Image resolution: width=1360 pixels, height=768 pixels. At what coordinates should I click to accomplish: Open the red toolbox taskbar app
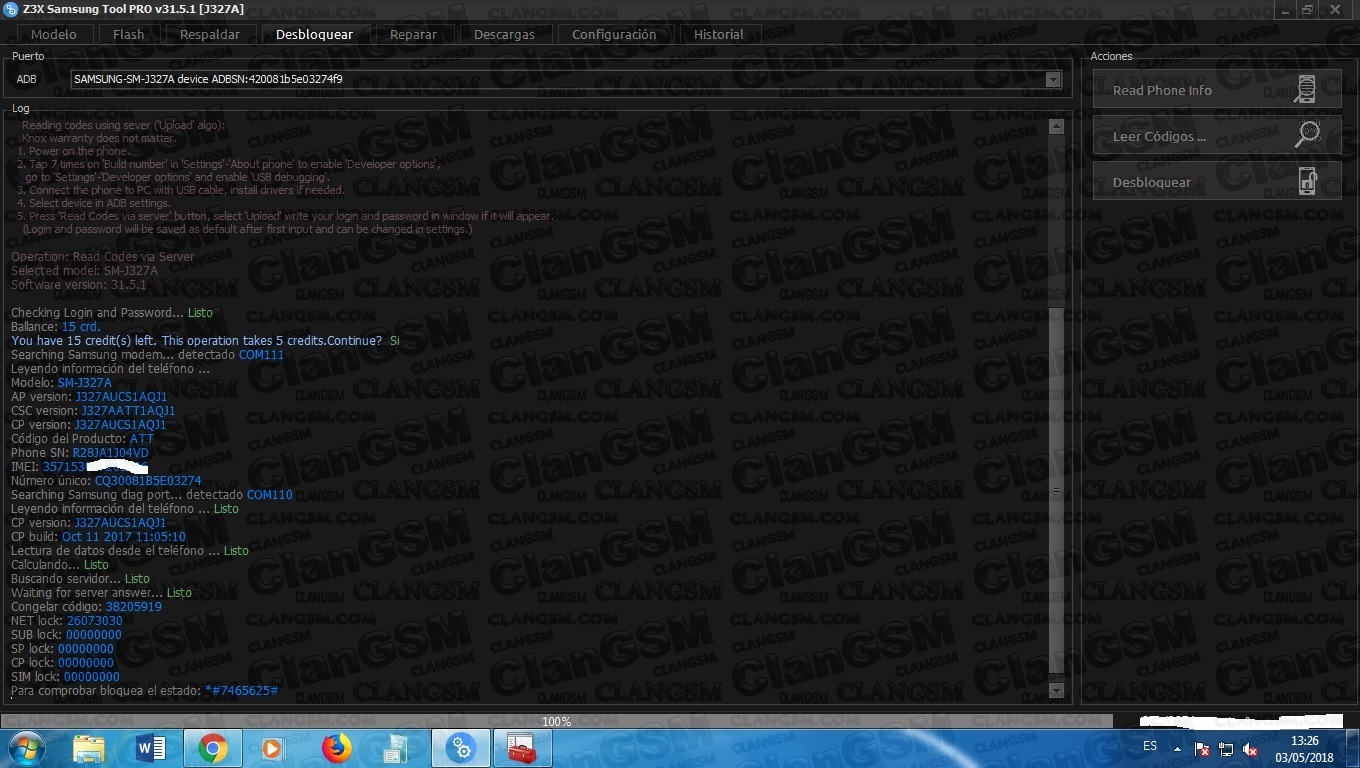coord(522,748)
